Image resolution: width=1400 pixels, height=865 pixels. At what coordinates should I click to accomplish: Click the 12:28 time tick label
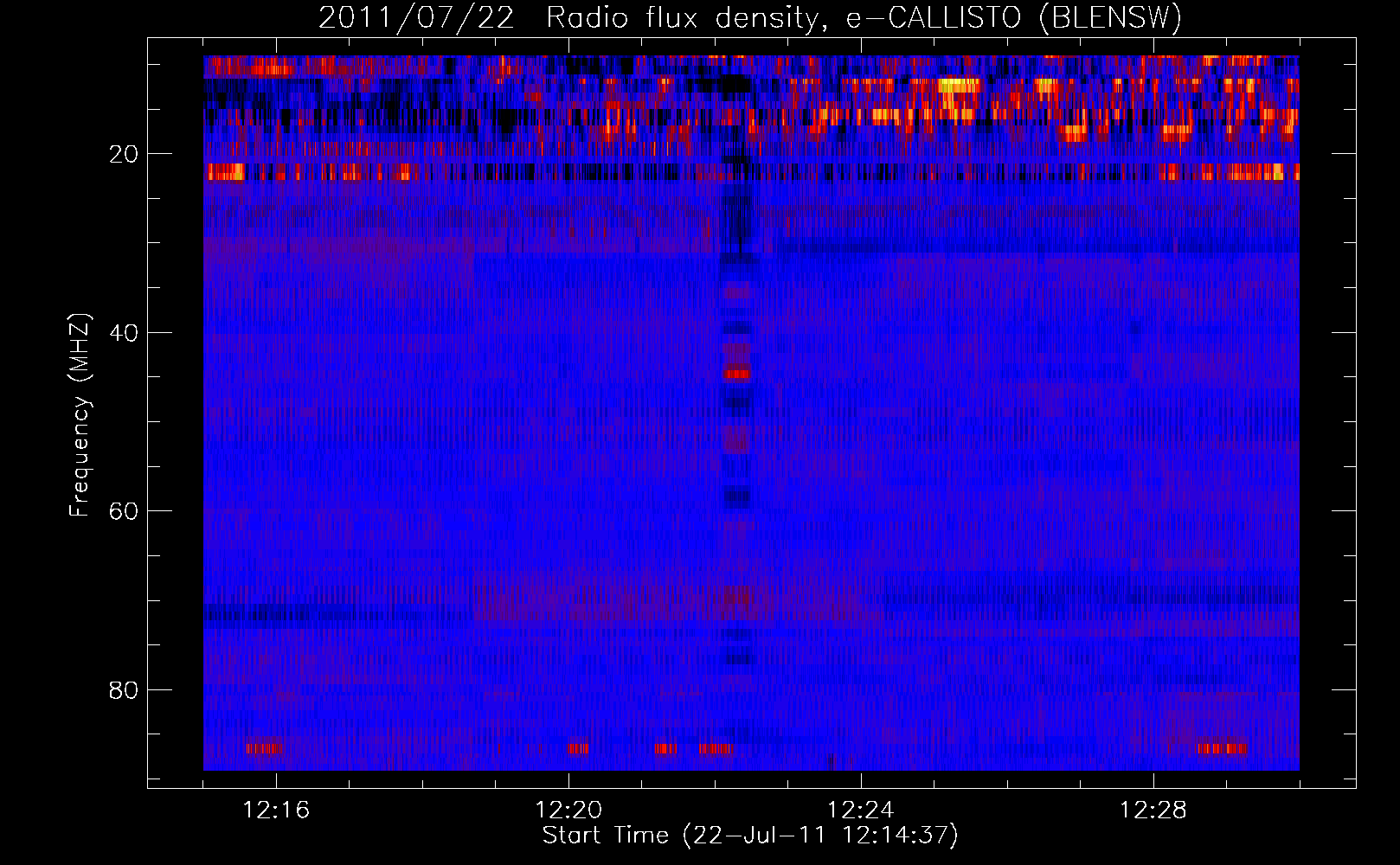[1153, 811]
